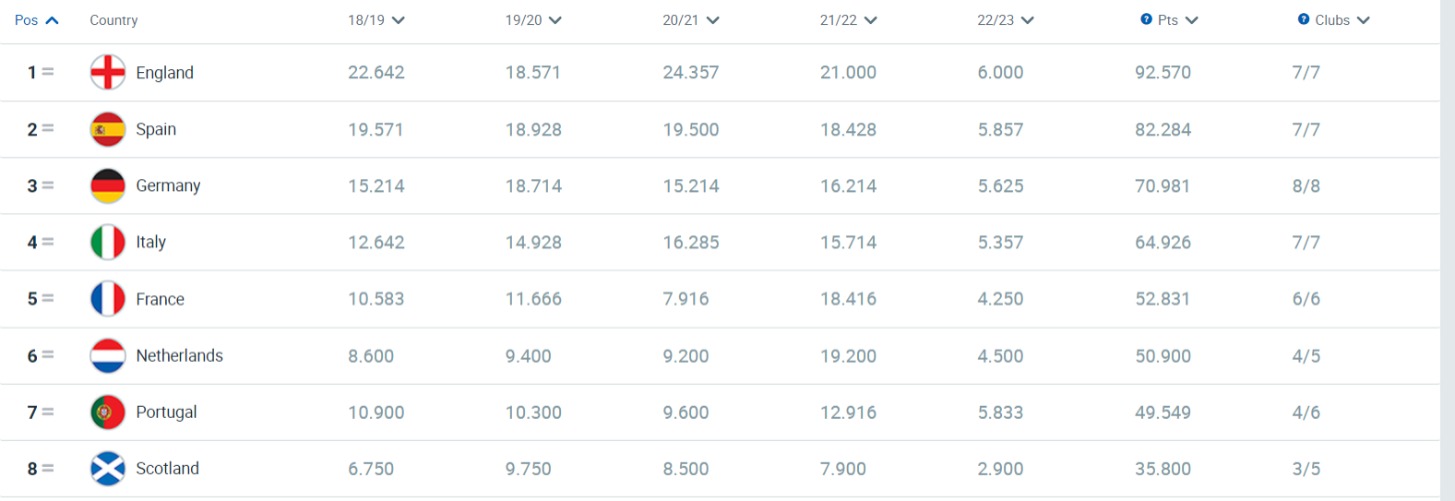Open the Netherlands country link
The height and width of the screenshot is (501, 1455).
click(x=179, y=355)
